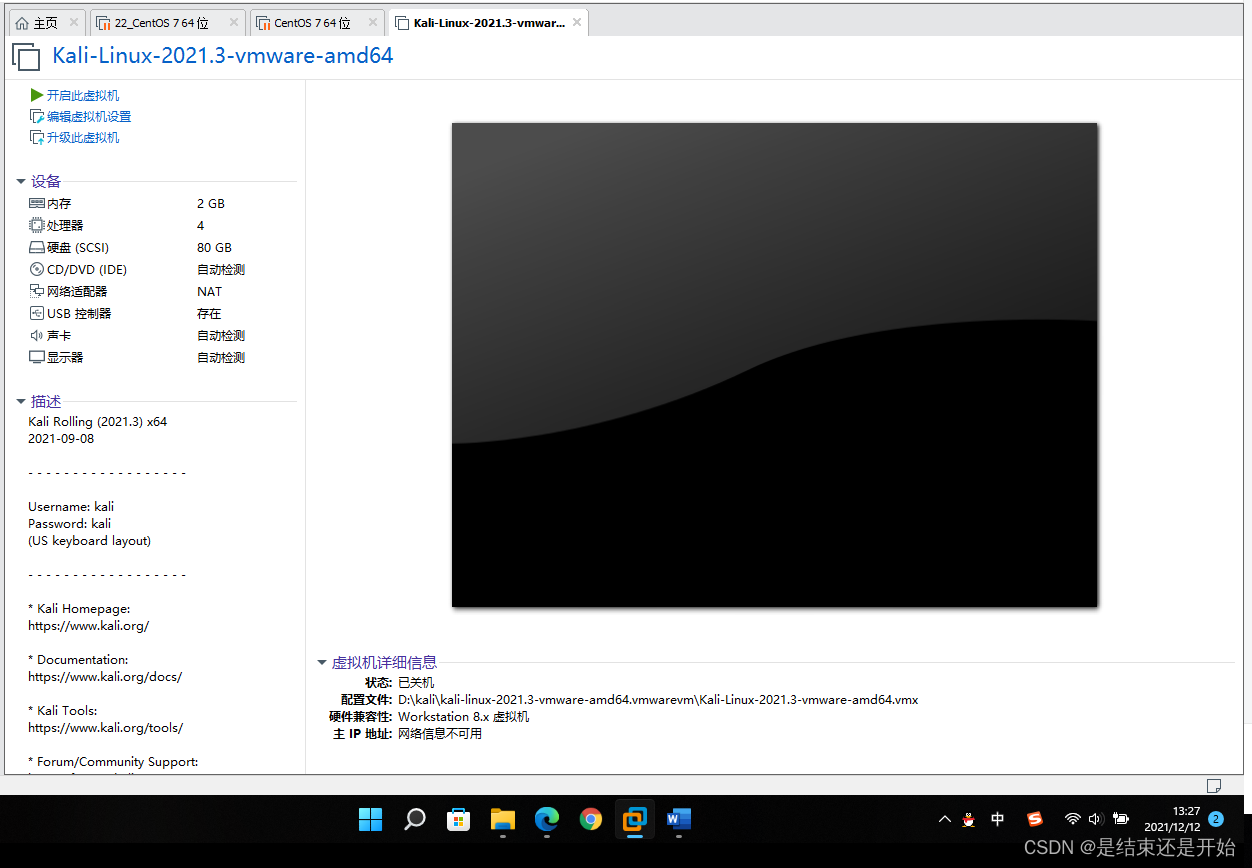Image resolution: width=1252 pixels, height=868 pixels.
Task: Select the 显示器 device label
Action: 65,357
